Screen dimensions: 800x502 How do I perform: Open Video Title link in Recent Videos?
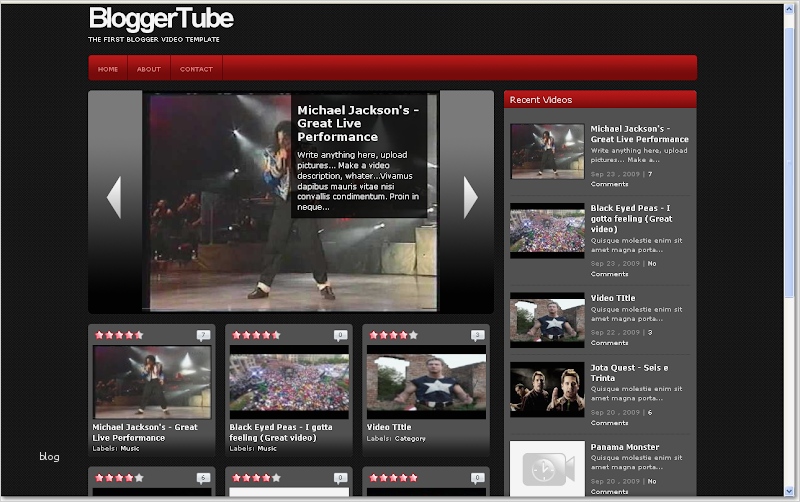pyautogui.click(x=613, y=298)
